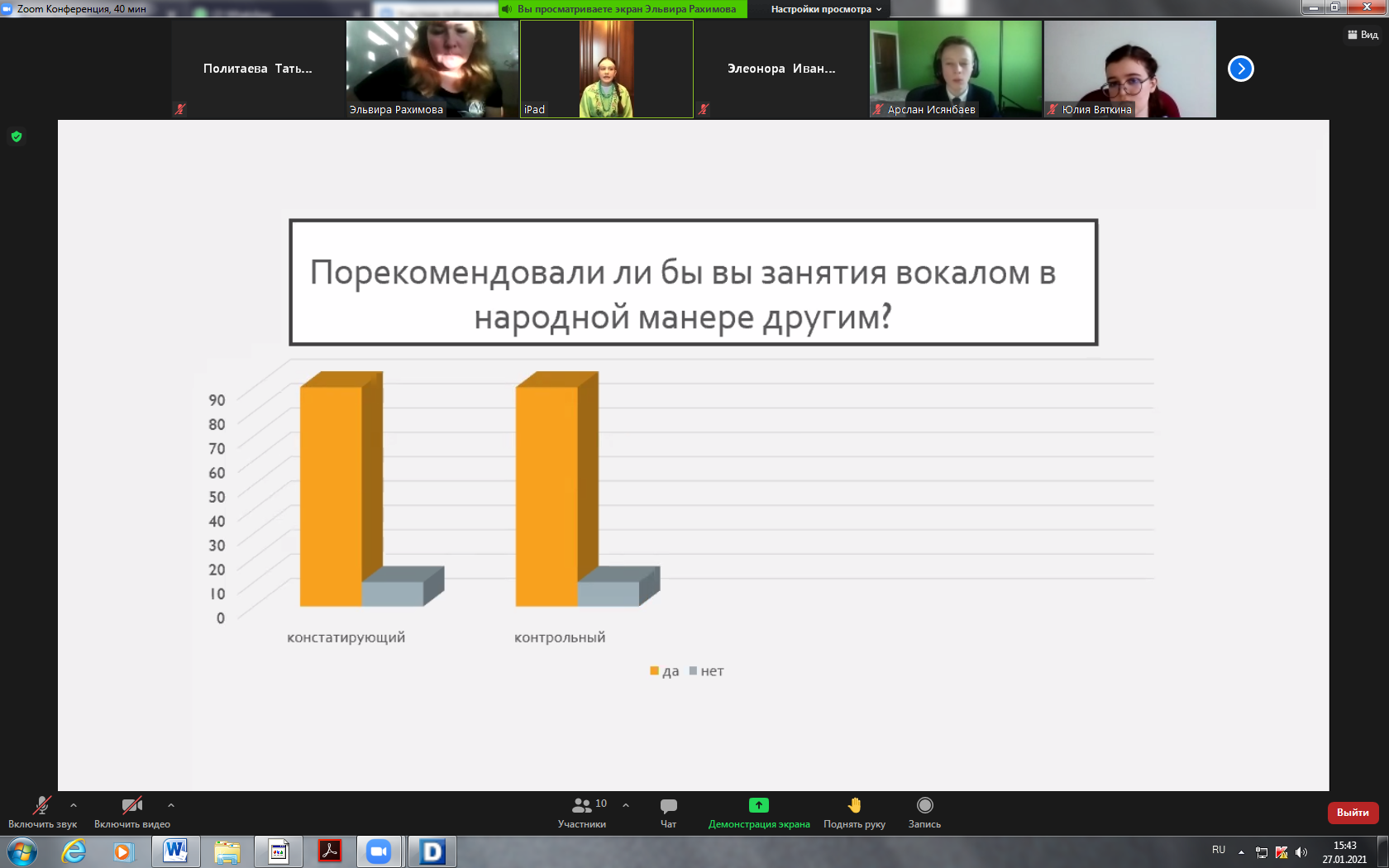Screen dimensions: 1389x868
Task: Expand video options arrow next to camera
Action: tap(171, 805)
